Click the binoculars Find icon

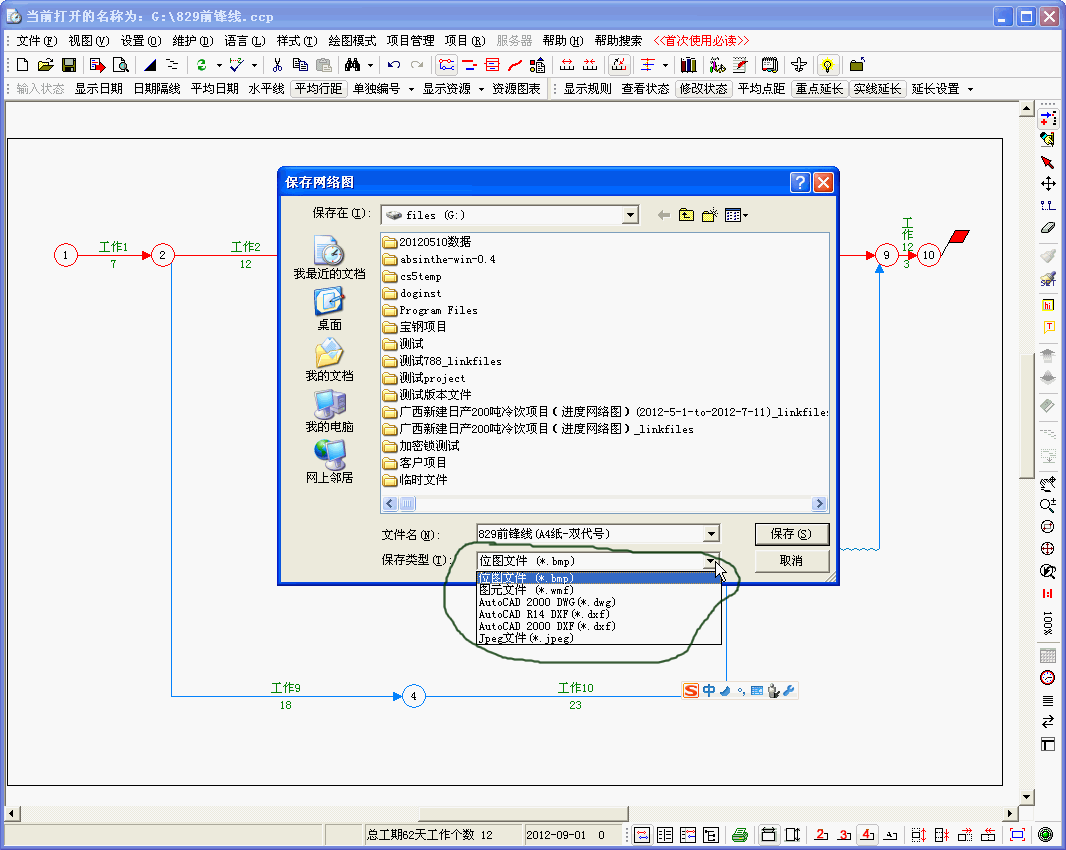pos(352,65)
